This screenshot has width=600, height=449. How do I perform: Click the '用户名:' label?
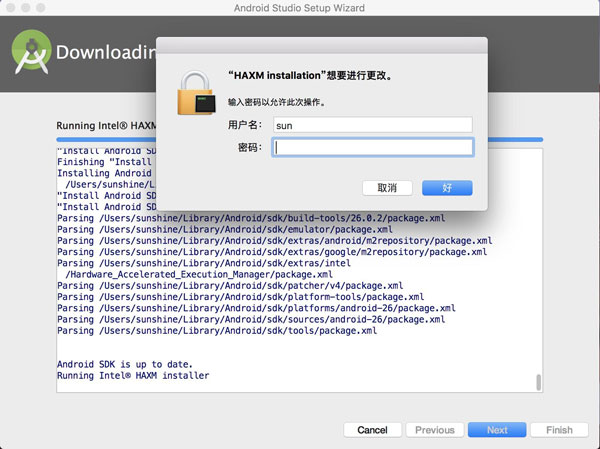tap(245, 125)
